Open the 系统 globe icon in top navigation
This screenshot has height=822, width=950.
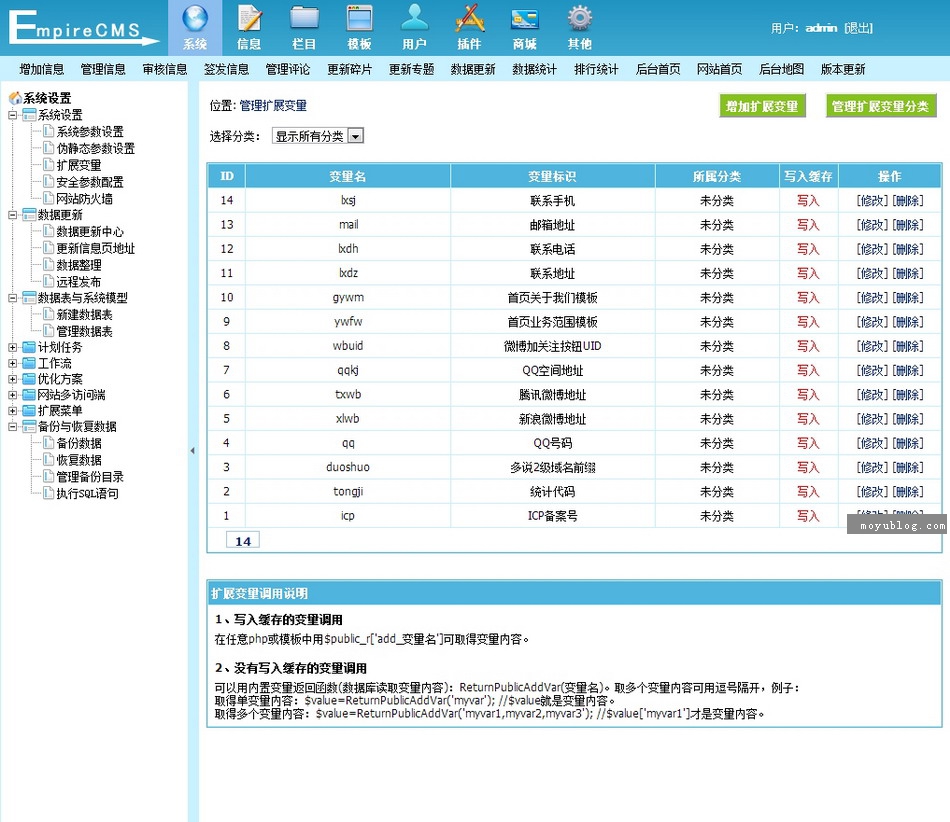pos(195,19)
